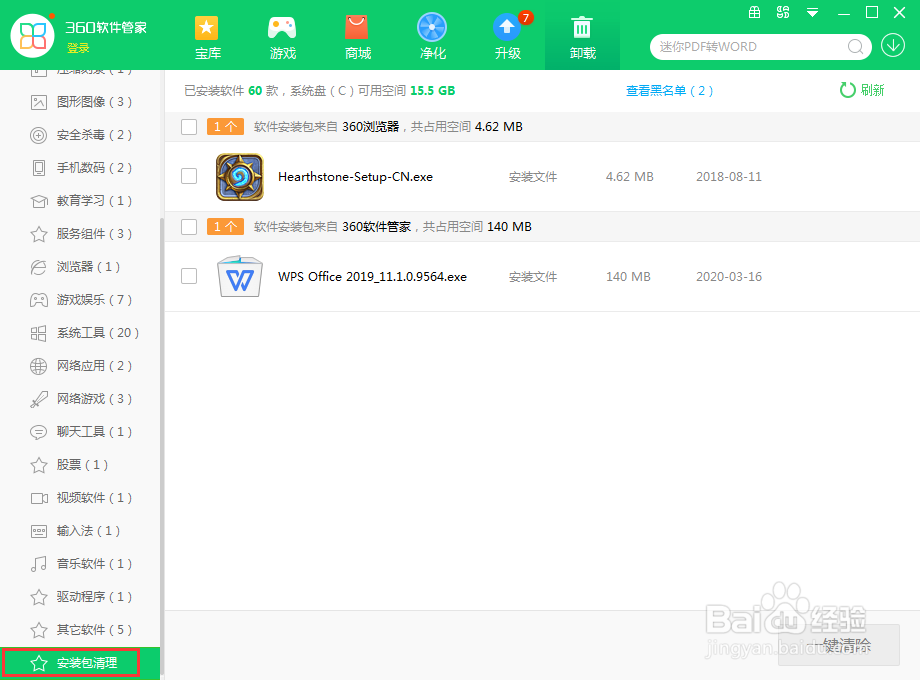Click the 一键清除 button
Image resolution: width=920 pixels, height=680 pixels.
click(837, 645)
